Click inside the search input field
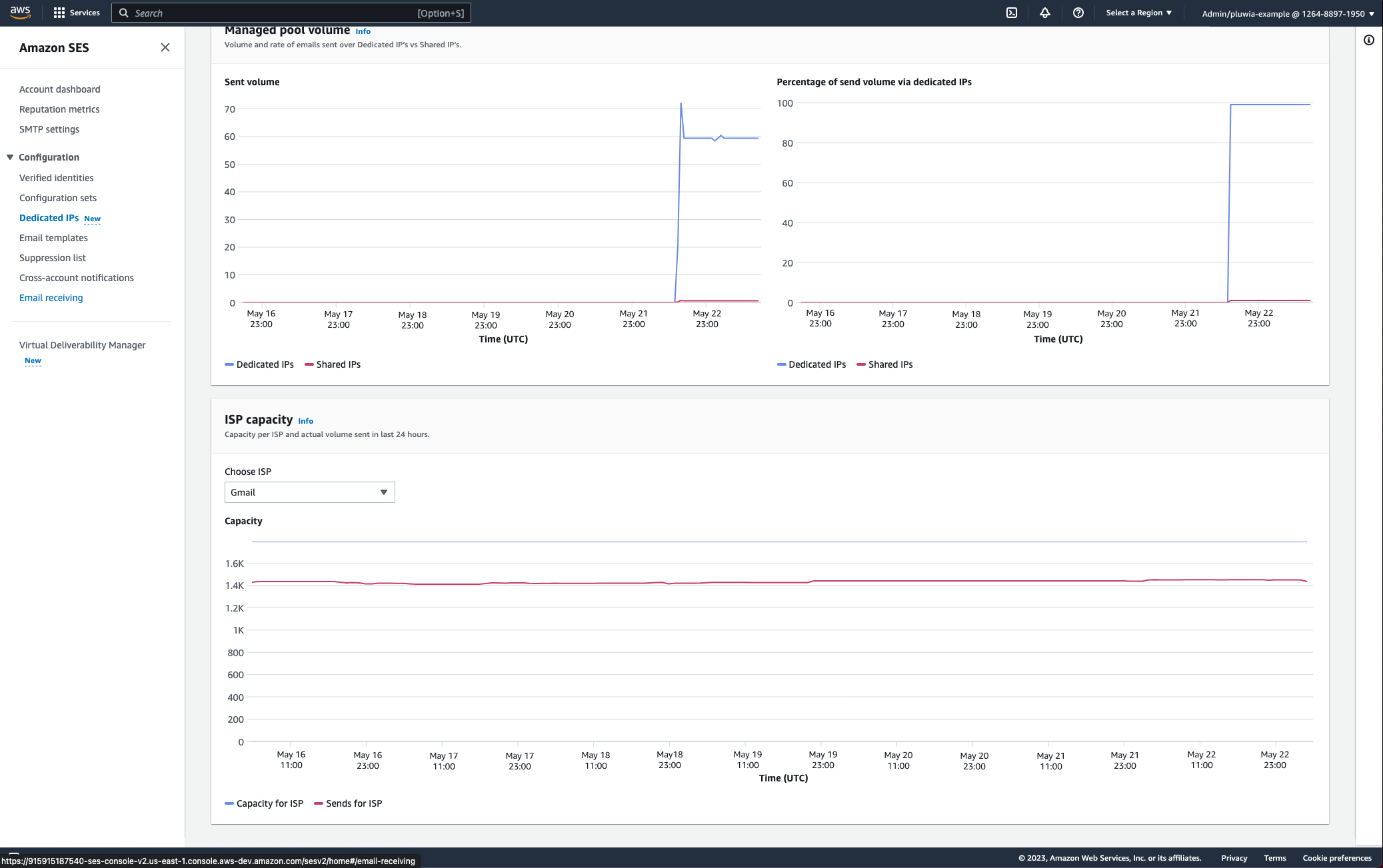1383x868 pixels. tap(267, 13)
